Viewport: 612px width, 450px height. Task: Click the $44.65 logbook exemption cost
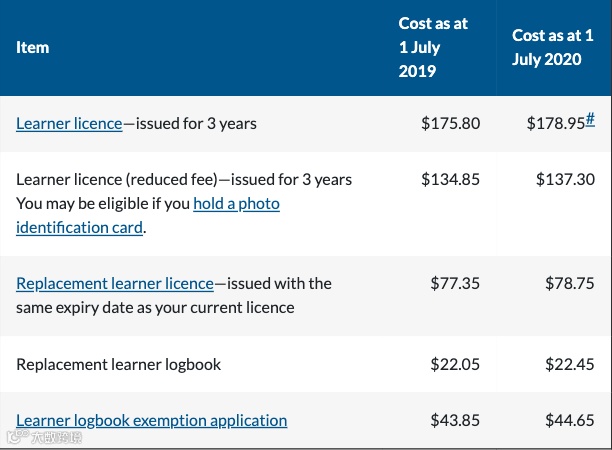point(570,420)
